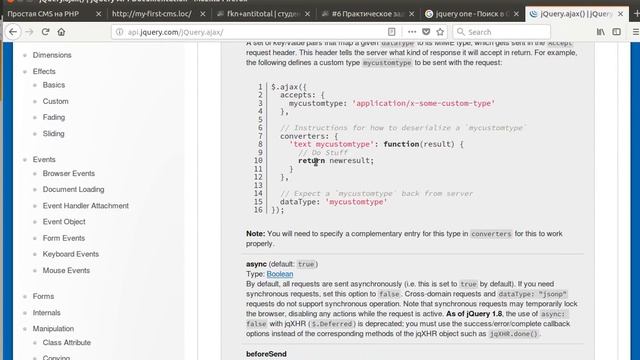Screen dimensions: 640x360
Task: Open the Effects category link
Action: (44, 71)
